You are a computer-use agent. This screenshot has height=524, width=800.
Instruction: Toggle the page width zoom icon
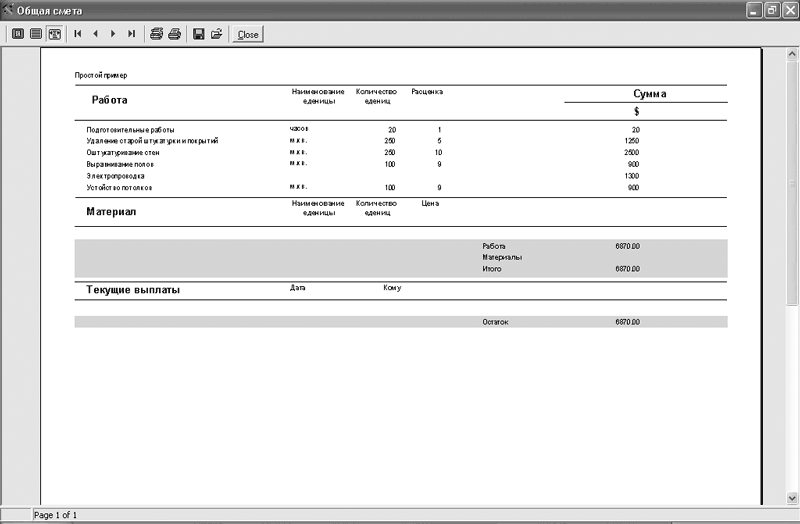[x=55, y=34]
